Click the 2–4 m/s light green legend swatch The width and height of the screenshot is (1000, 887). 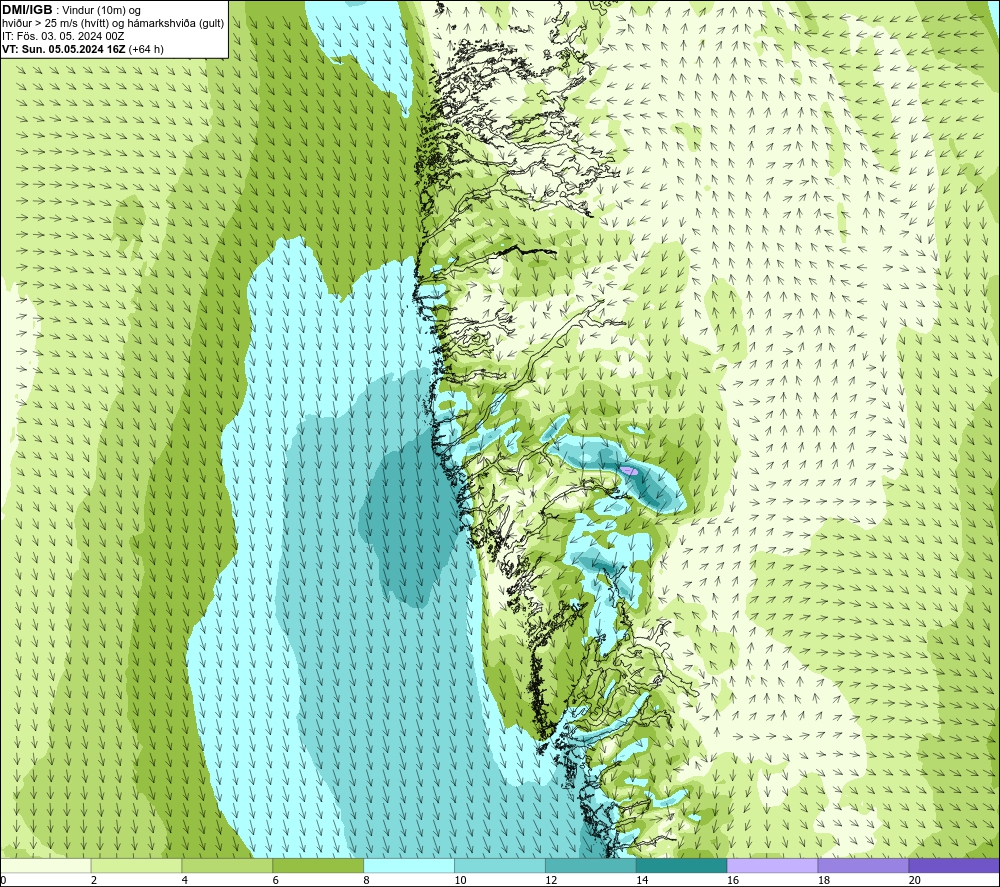[x=136, y=866]
